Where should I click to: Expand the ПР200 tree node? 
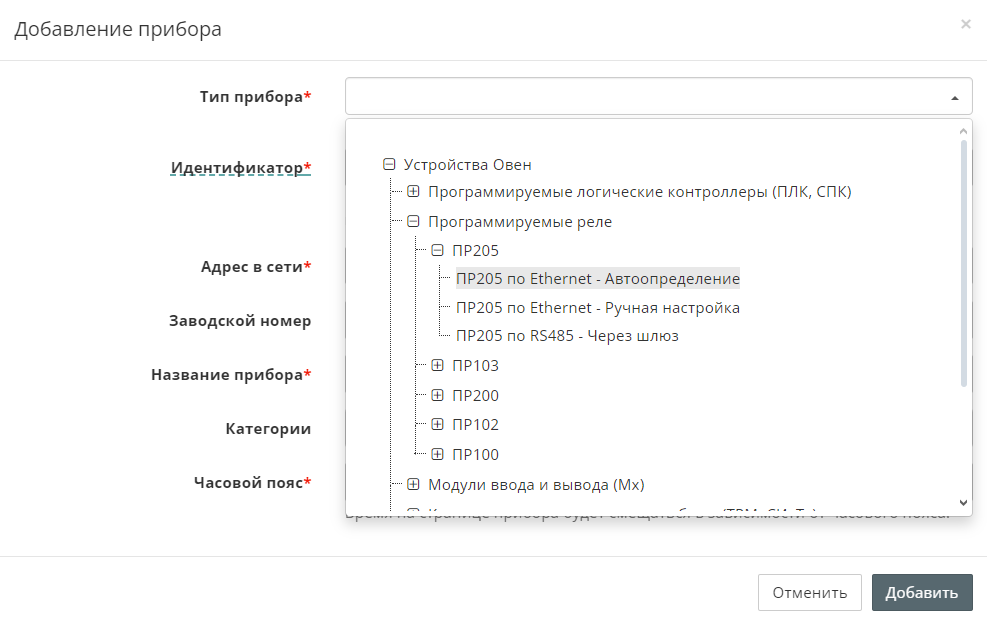(437, 395)
